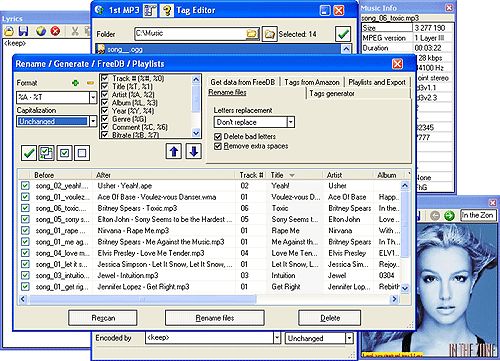Click red delete icon in Lyrics toolbar
The width and height of the screenshot is (500, 361).
tap(55, 31)
